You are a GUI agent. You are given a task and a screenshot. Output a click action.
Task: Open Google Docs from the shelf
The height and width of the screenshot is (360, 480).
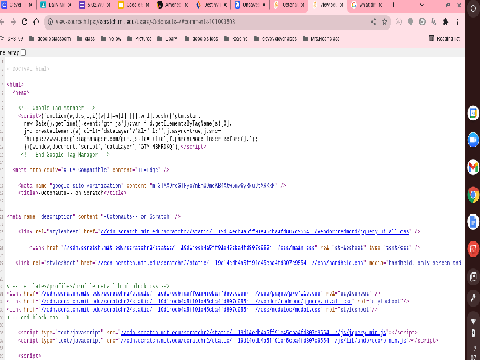tap(473, 222)
